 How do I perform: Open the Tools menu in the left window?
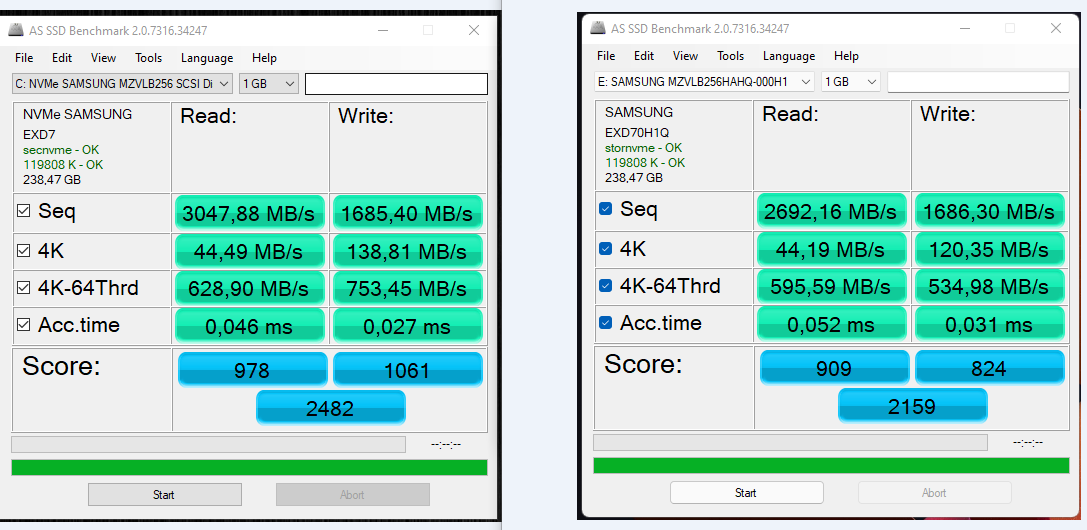(x=148, y=58)
